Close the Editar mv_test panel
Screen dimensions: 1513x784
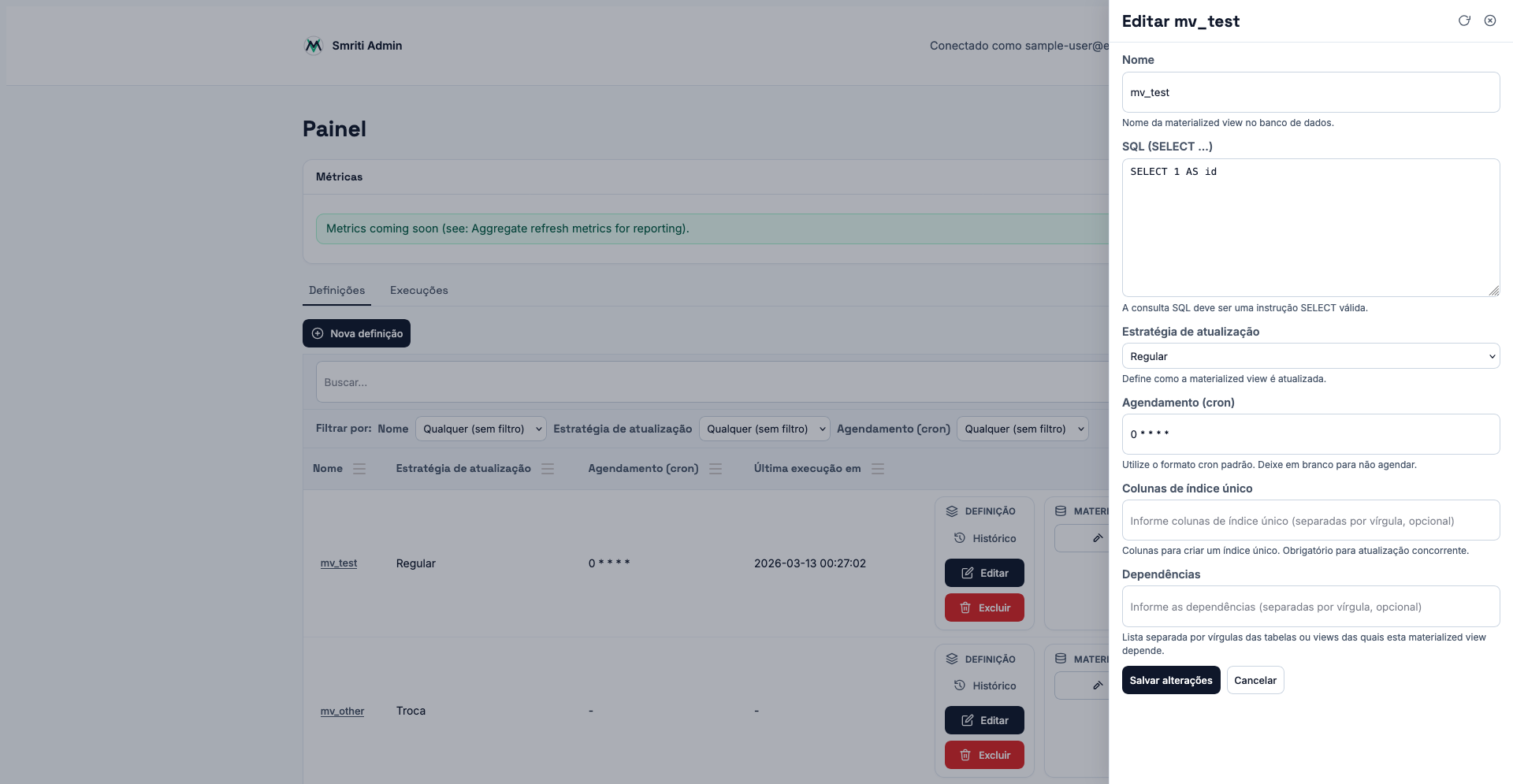coord(1490,20)
